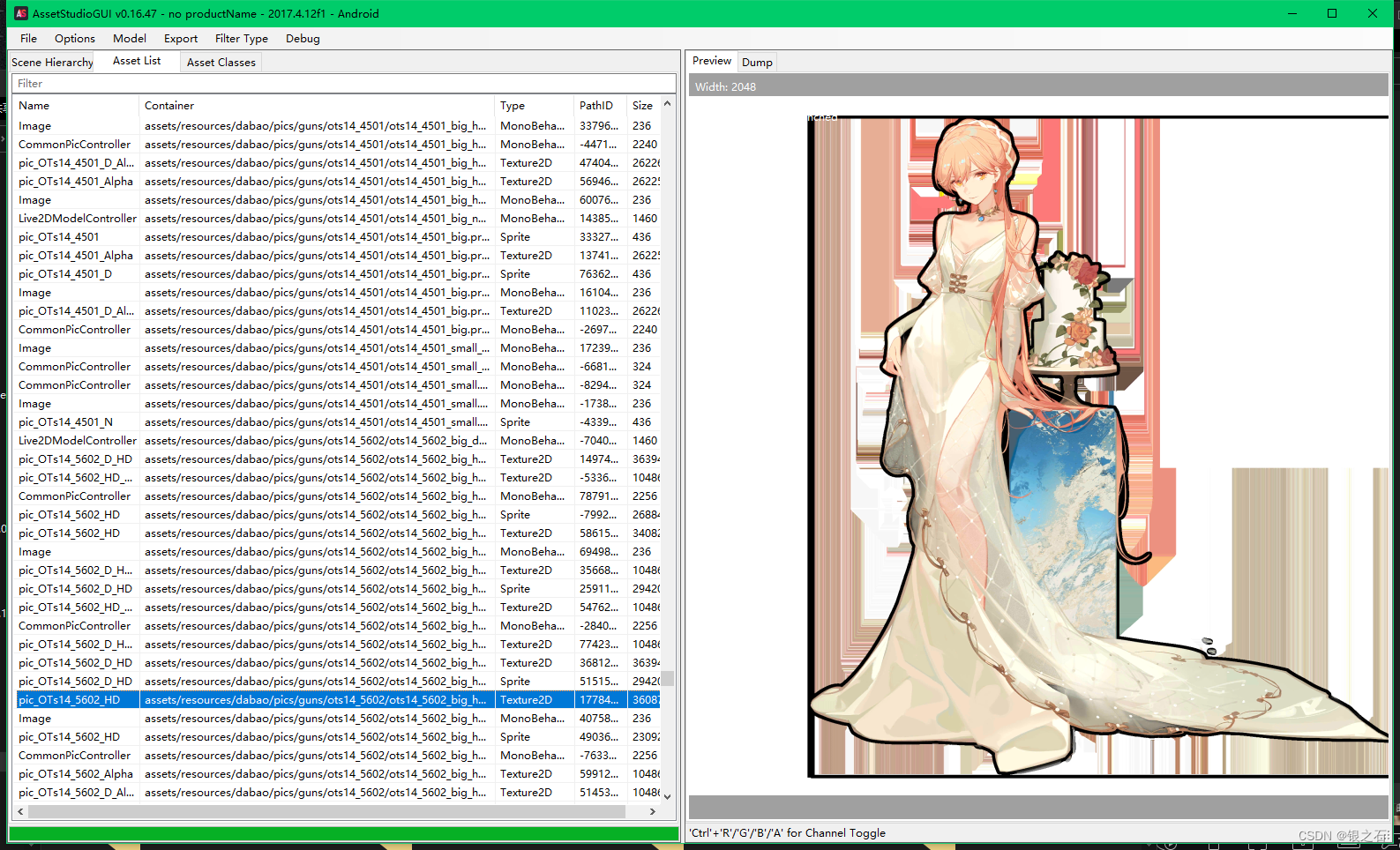Switch to the Preview tab
This screenshot has width=1400, height=850.
point(712,61)
